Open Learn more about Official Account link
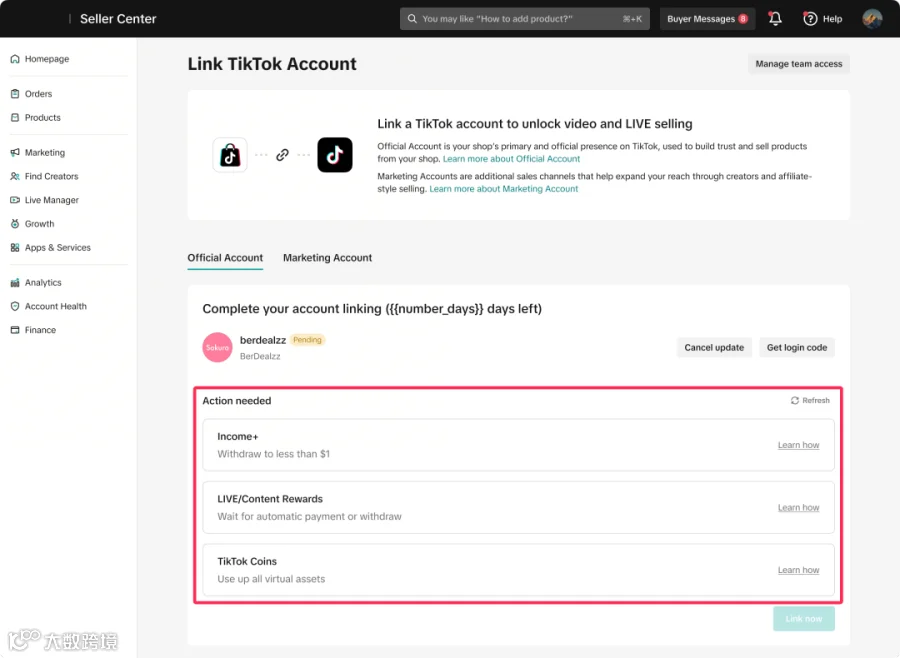 tap(511, 158)
